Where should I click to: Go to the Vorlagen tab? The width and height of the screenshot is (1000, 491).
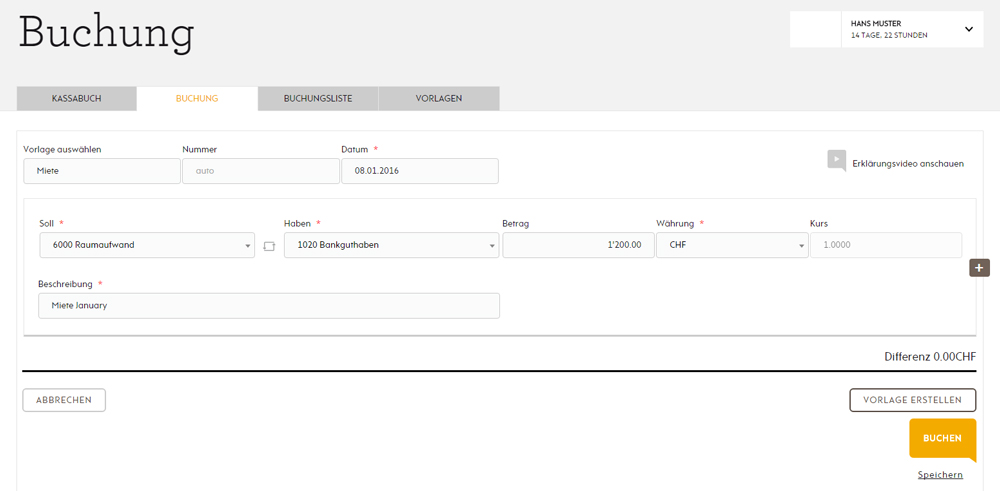pyautogui.click(x=439, y=99)
